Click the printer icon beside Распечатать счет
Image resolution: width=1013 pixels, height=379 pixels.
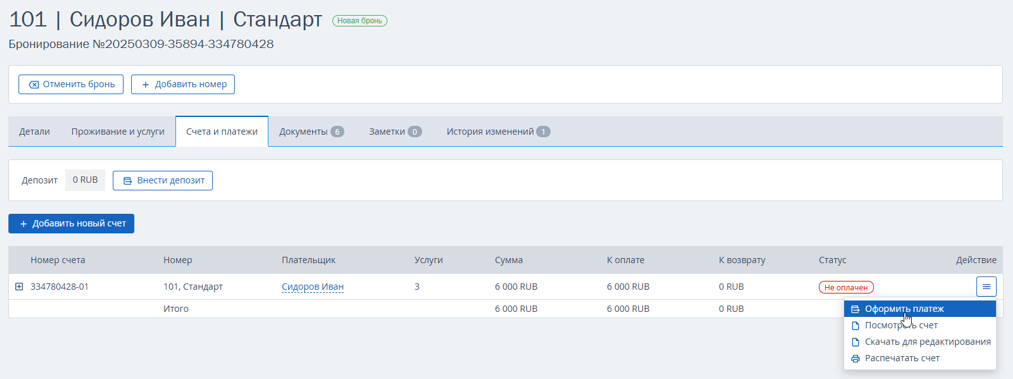tap(855, 358)
